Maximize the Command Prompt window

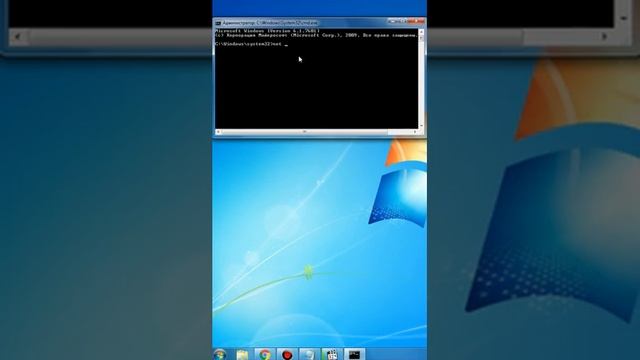coord(402,21)
